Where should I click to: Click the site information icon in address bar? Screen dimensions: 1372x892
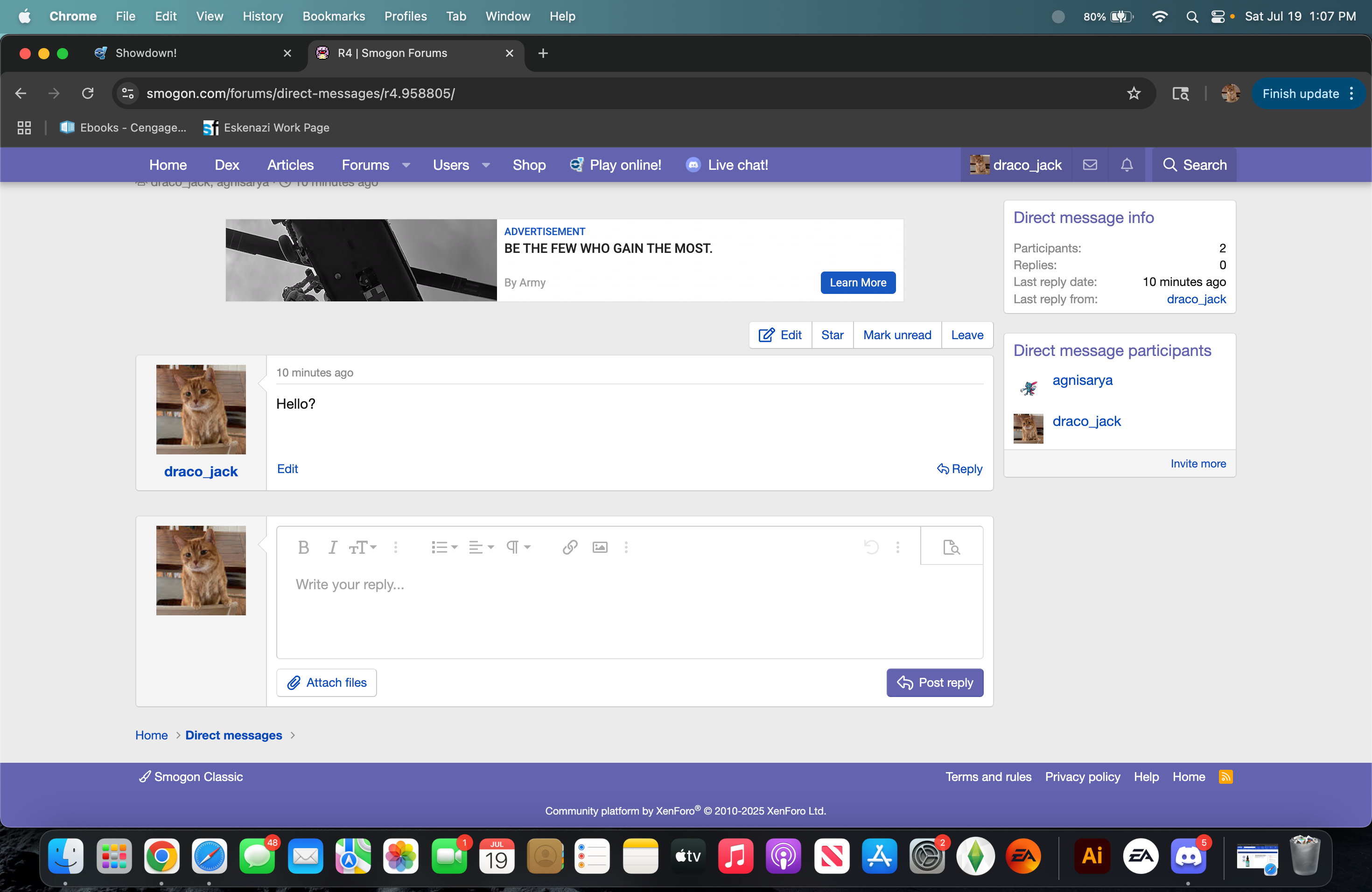[x=128, y=93]
